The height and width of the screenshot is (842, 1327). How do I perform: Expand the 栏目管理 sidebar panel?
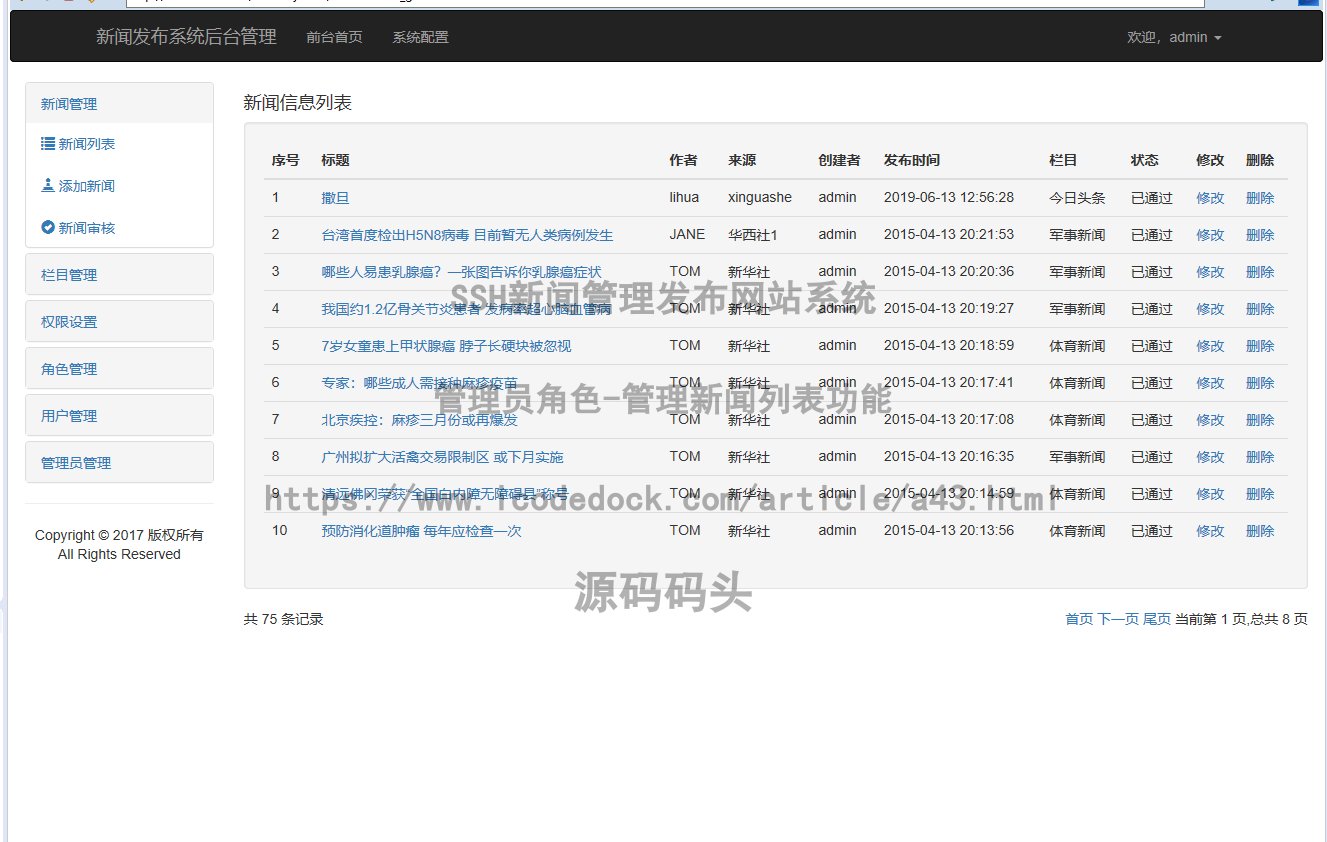(69, 275)
